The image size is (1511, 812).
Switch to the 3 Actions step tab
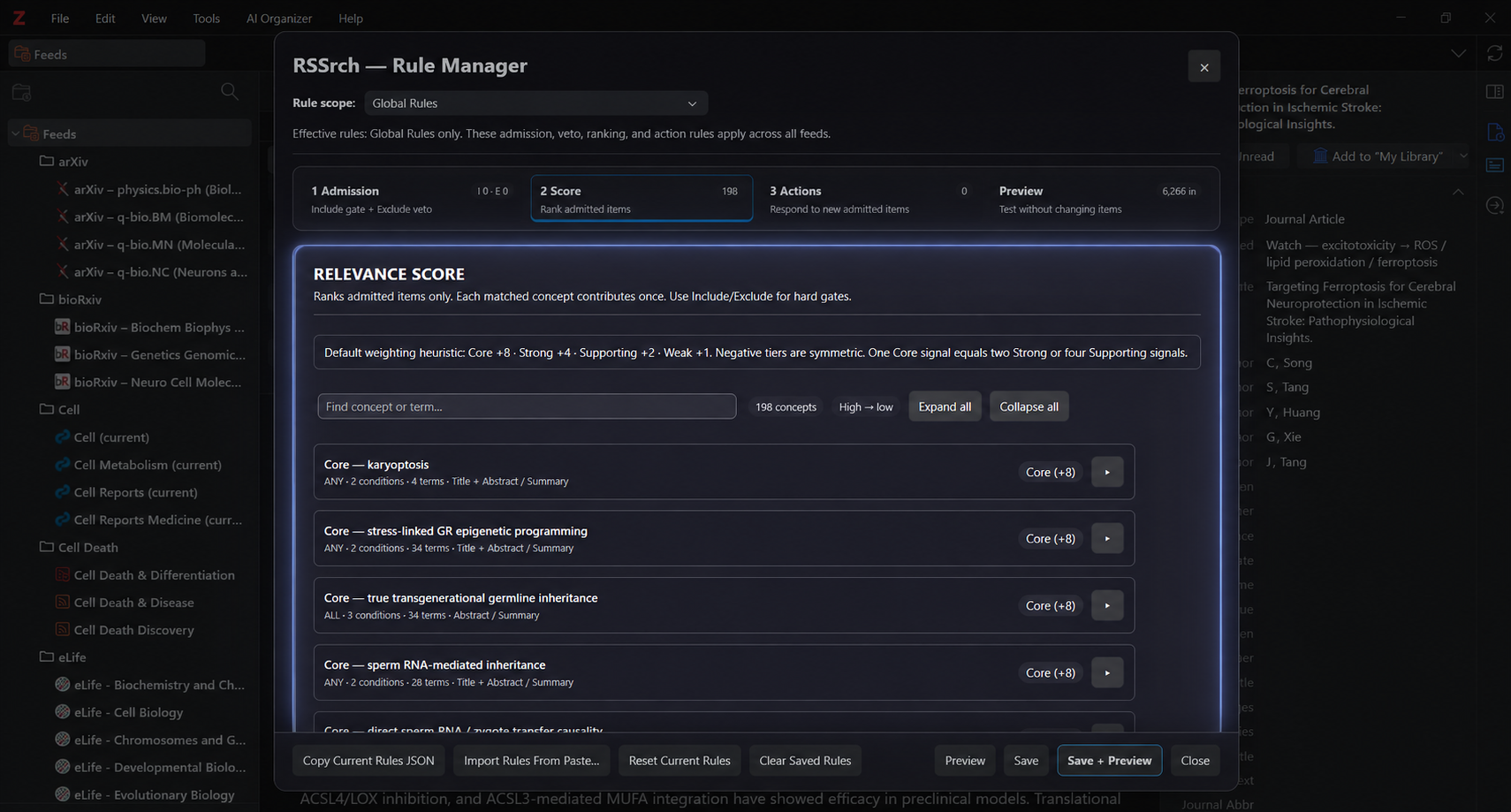pos(870,199)
